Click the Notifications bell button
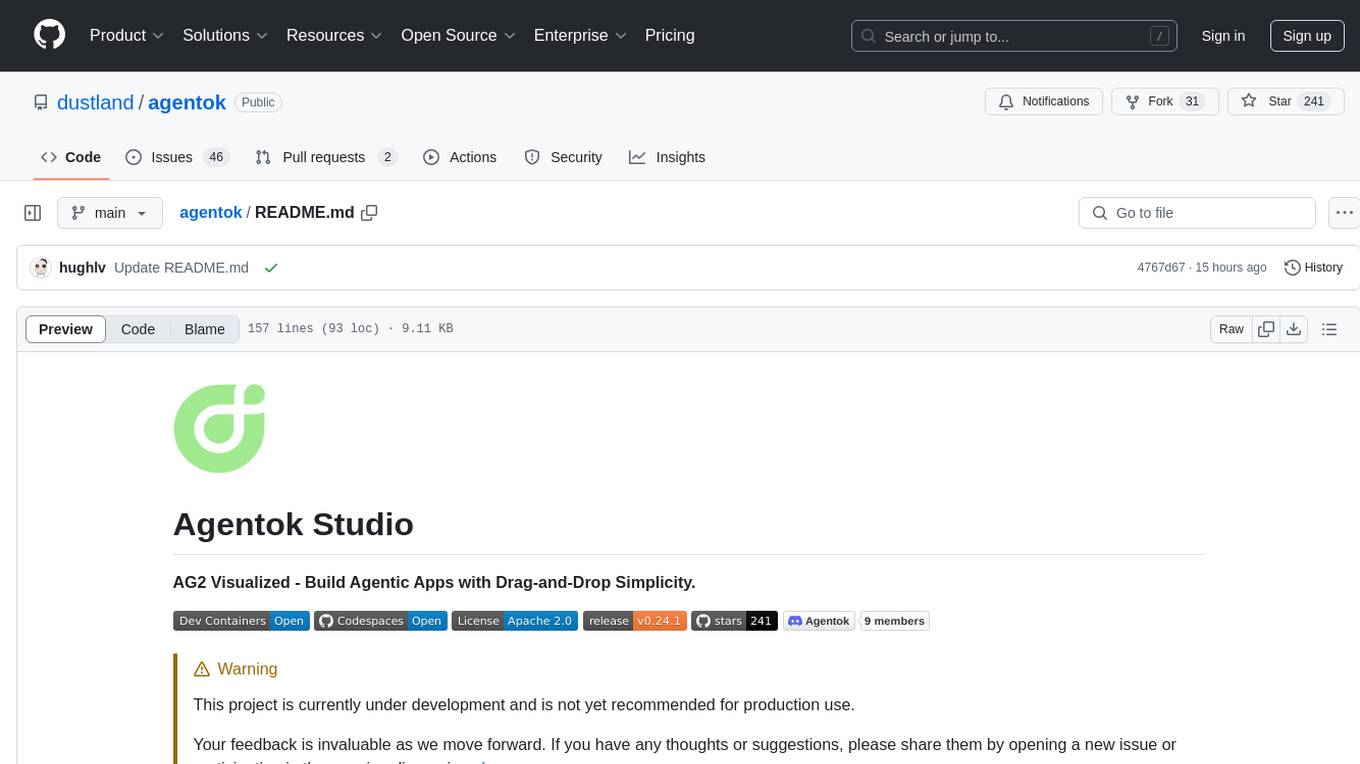 pyautogui.click(x=1044, y=102)
